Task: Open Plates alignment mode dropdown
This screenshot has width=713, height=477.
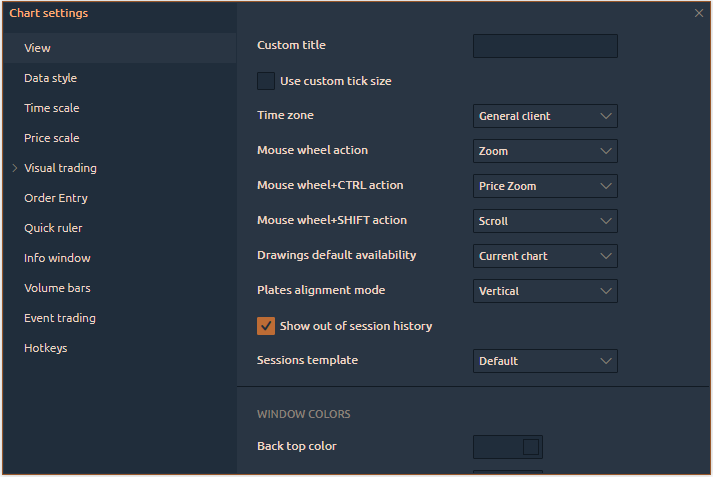Action: (545, 291)
